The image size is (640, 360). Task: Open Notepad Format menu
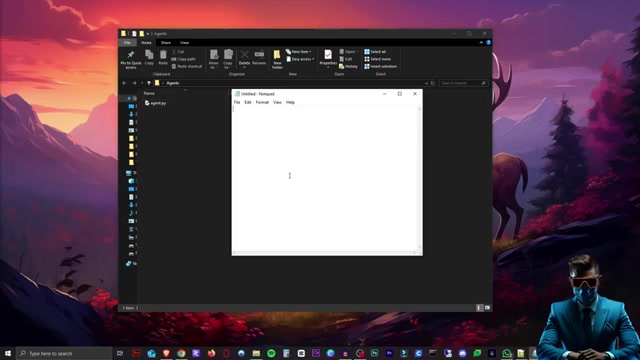point(262,102)
